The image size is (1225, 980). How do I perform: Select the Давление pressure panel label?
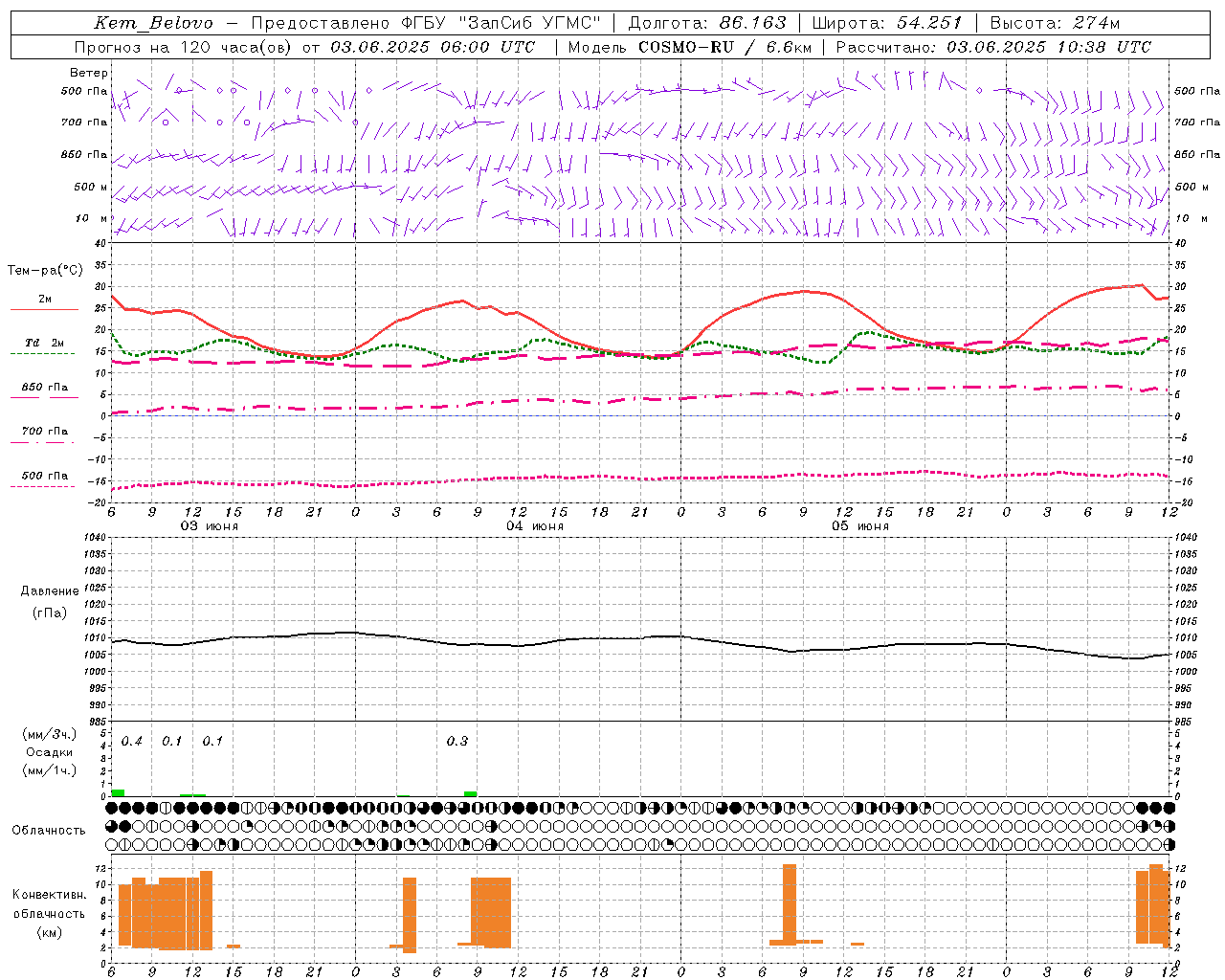pos(50,591)
